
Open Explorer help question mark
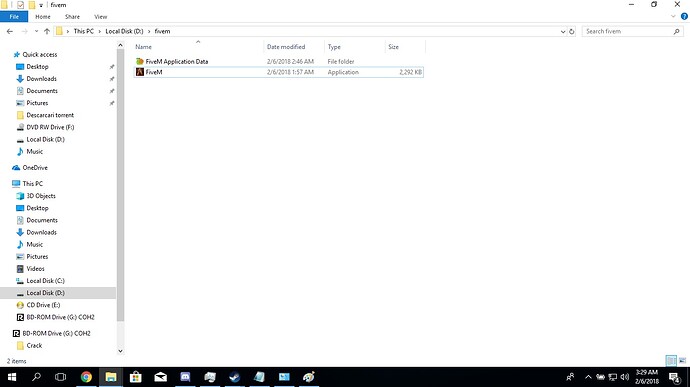[684, 16]
